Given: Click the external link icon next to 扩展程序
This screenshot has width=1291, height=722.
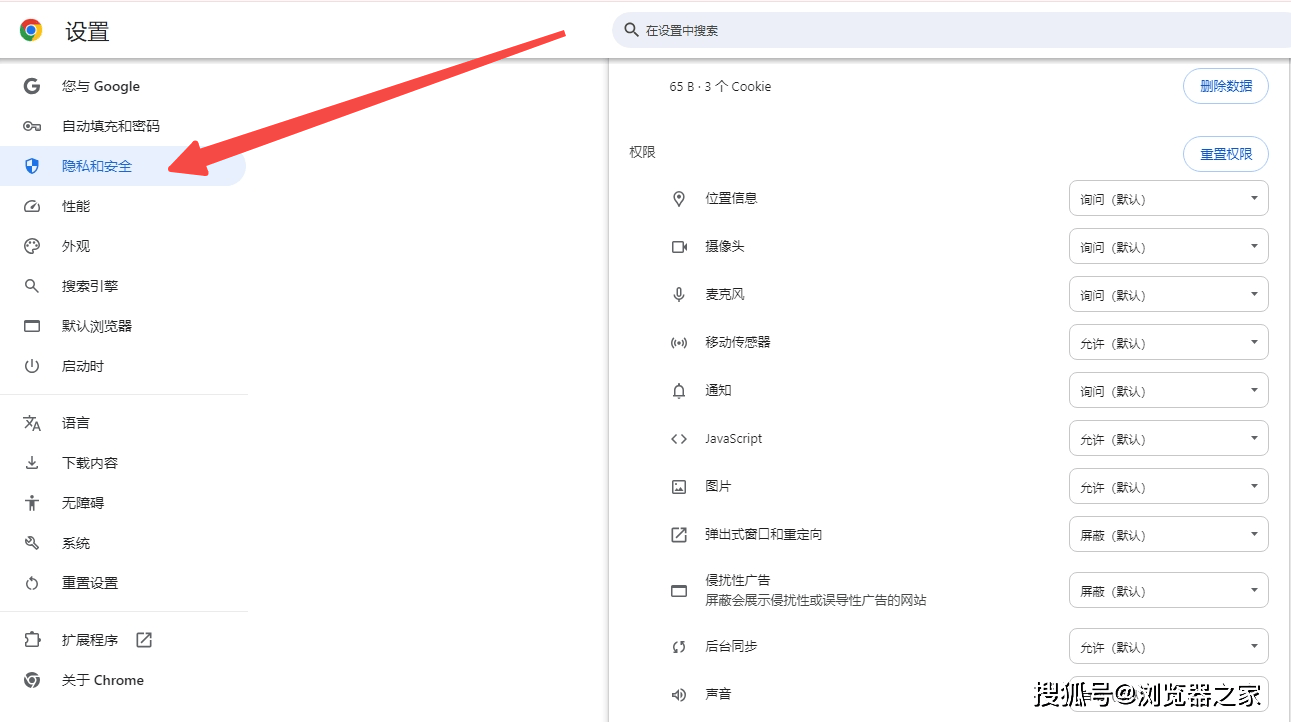Looking at the screenshot, I should 144,640.
